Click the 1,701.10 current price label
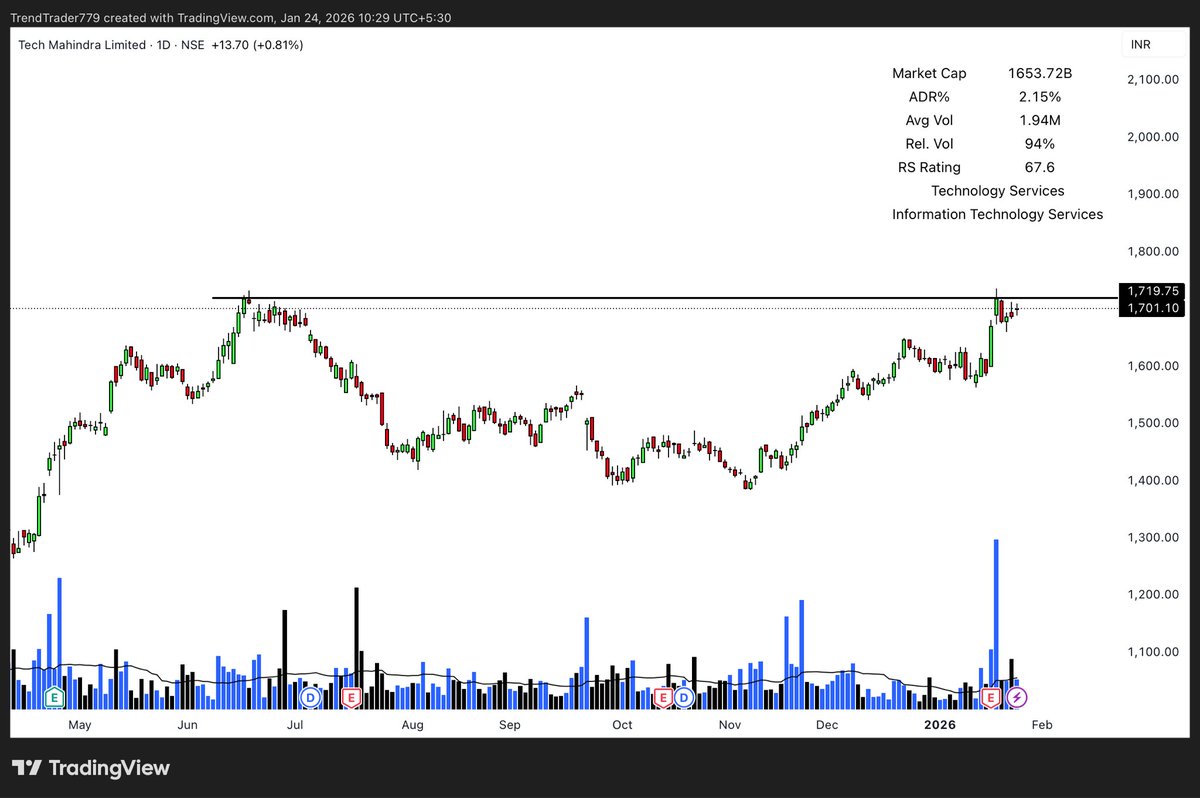 point(1154,308)
